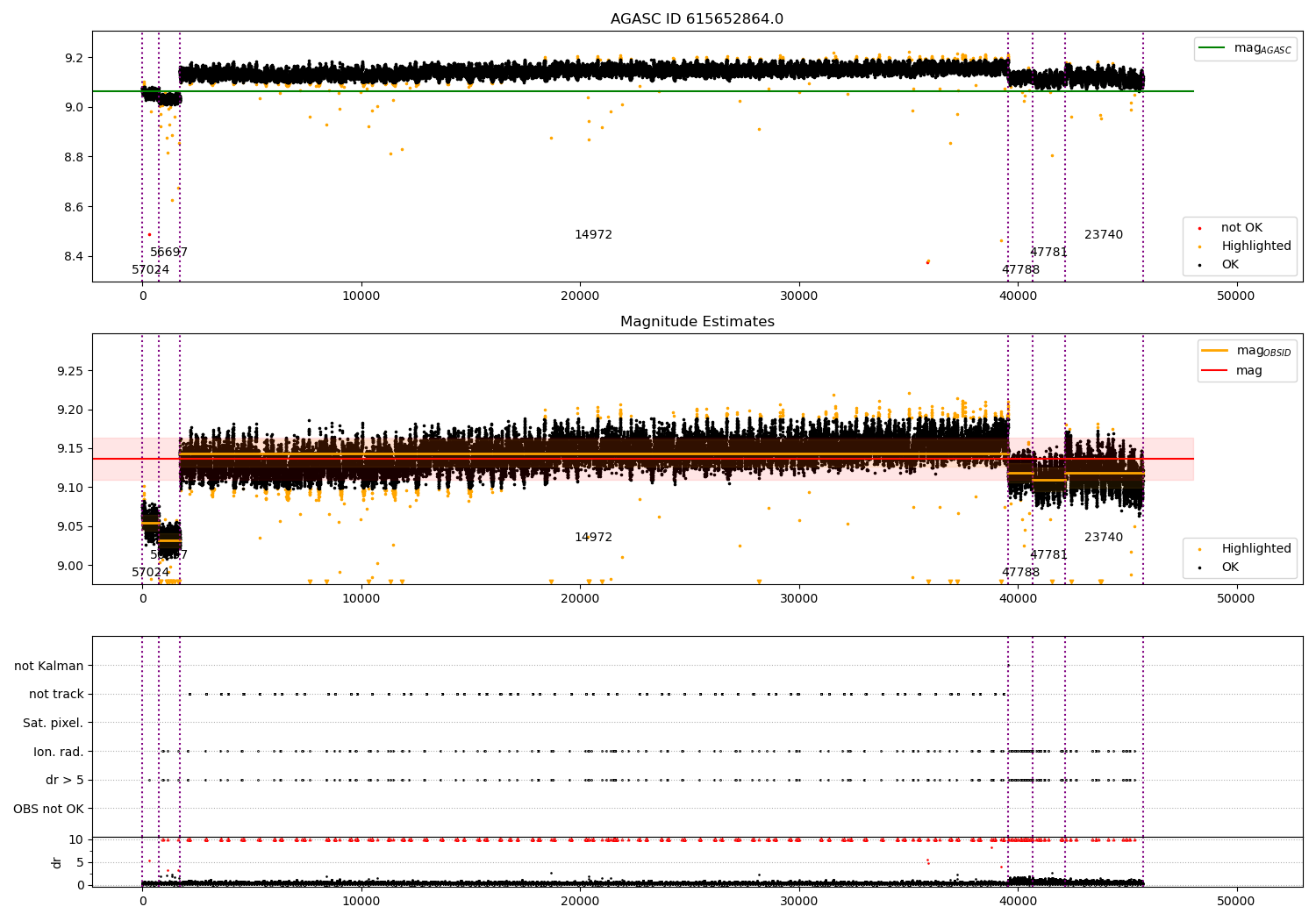The image size is (1316, 921).
Task: Click the 'not track' row label
Action: pos(56,695)
